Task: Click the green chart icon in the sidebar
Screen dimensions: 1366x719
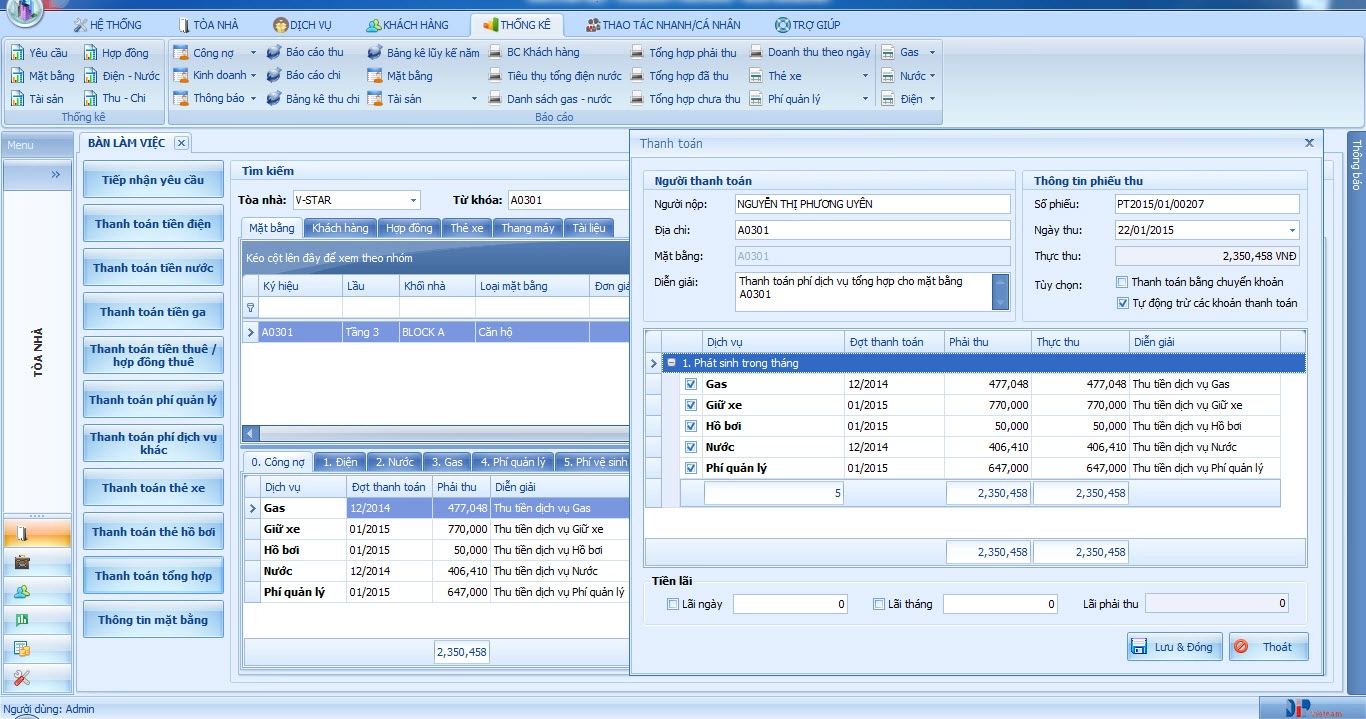Action: [22, 620]
